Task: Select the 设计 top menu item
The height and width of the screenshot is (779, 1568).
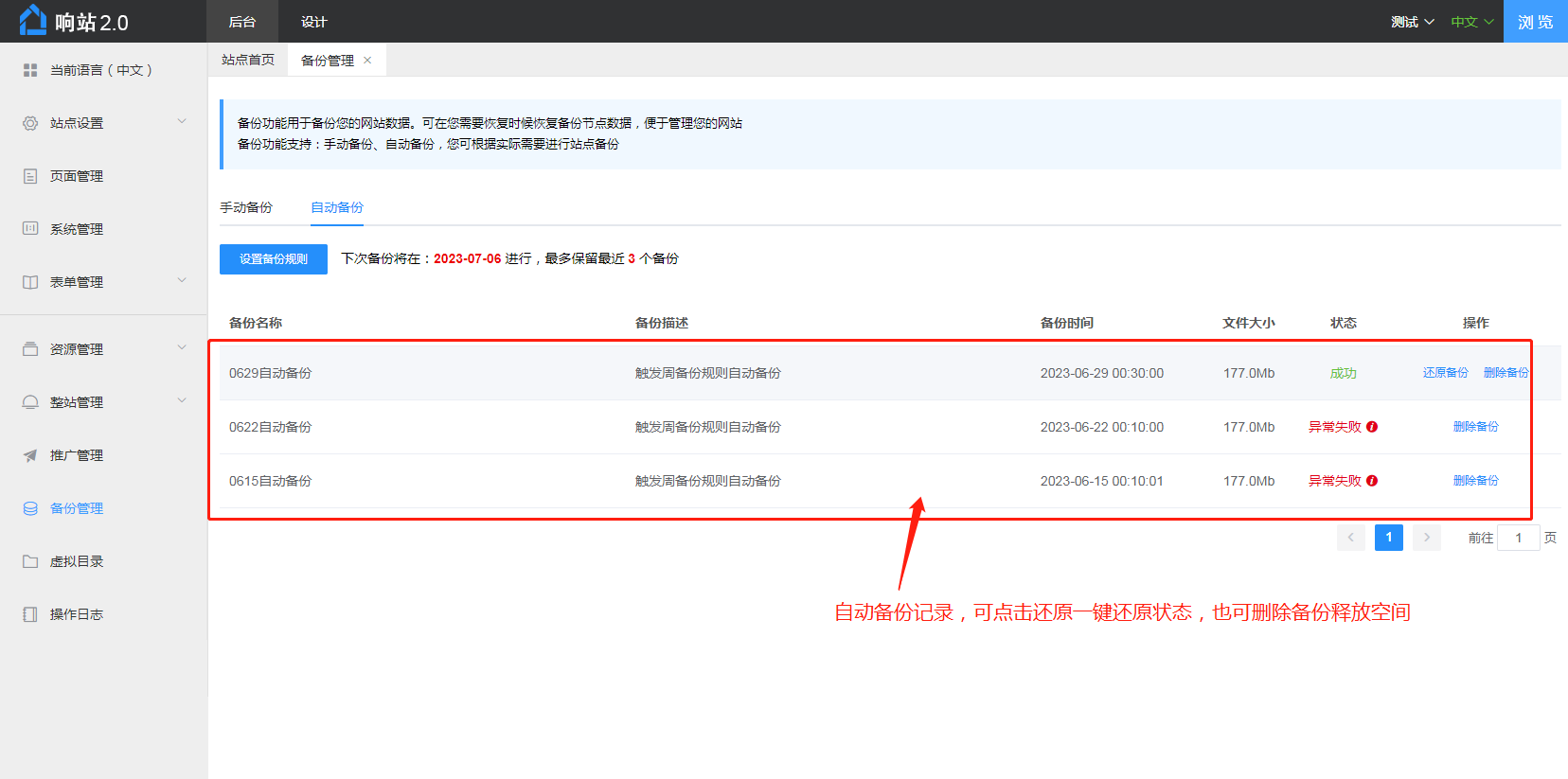Action: 313,22
